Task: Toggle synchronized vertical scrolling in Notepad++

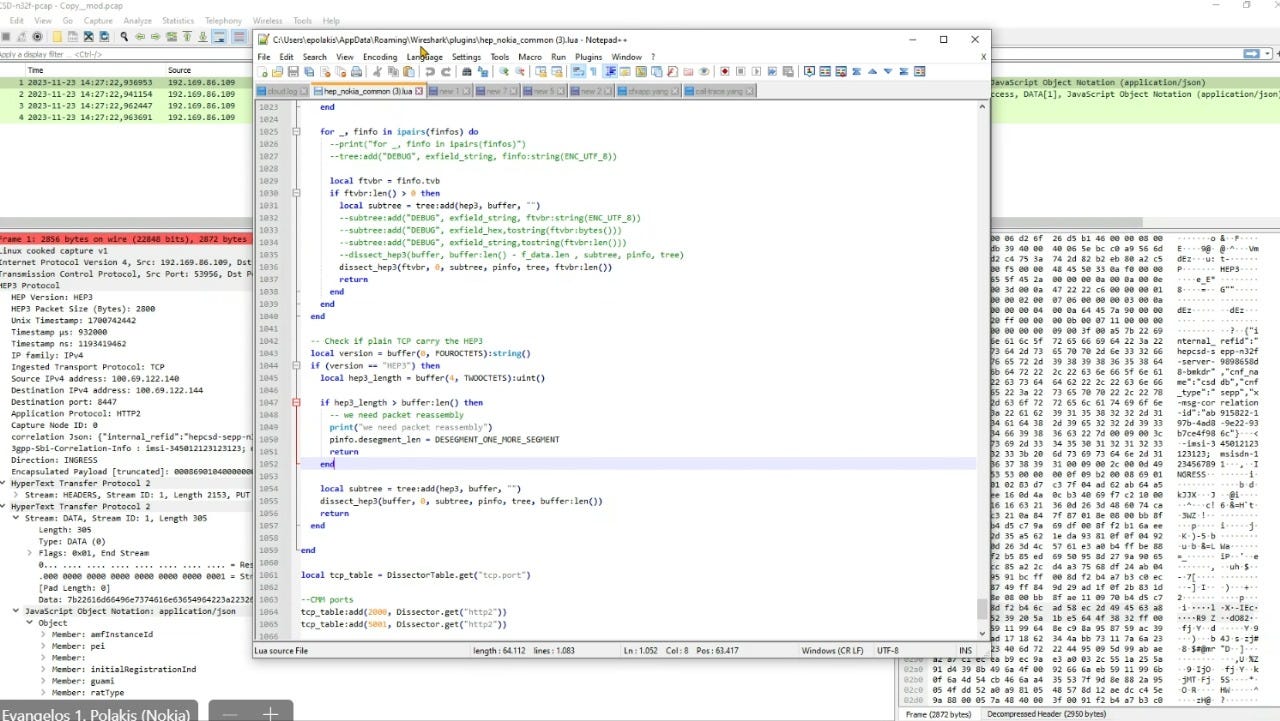Action: (541, 72)
